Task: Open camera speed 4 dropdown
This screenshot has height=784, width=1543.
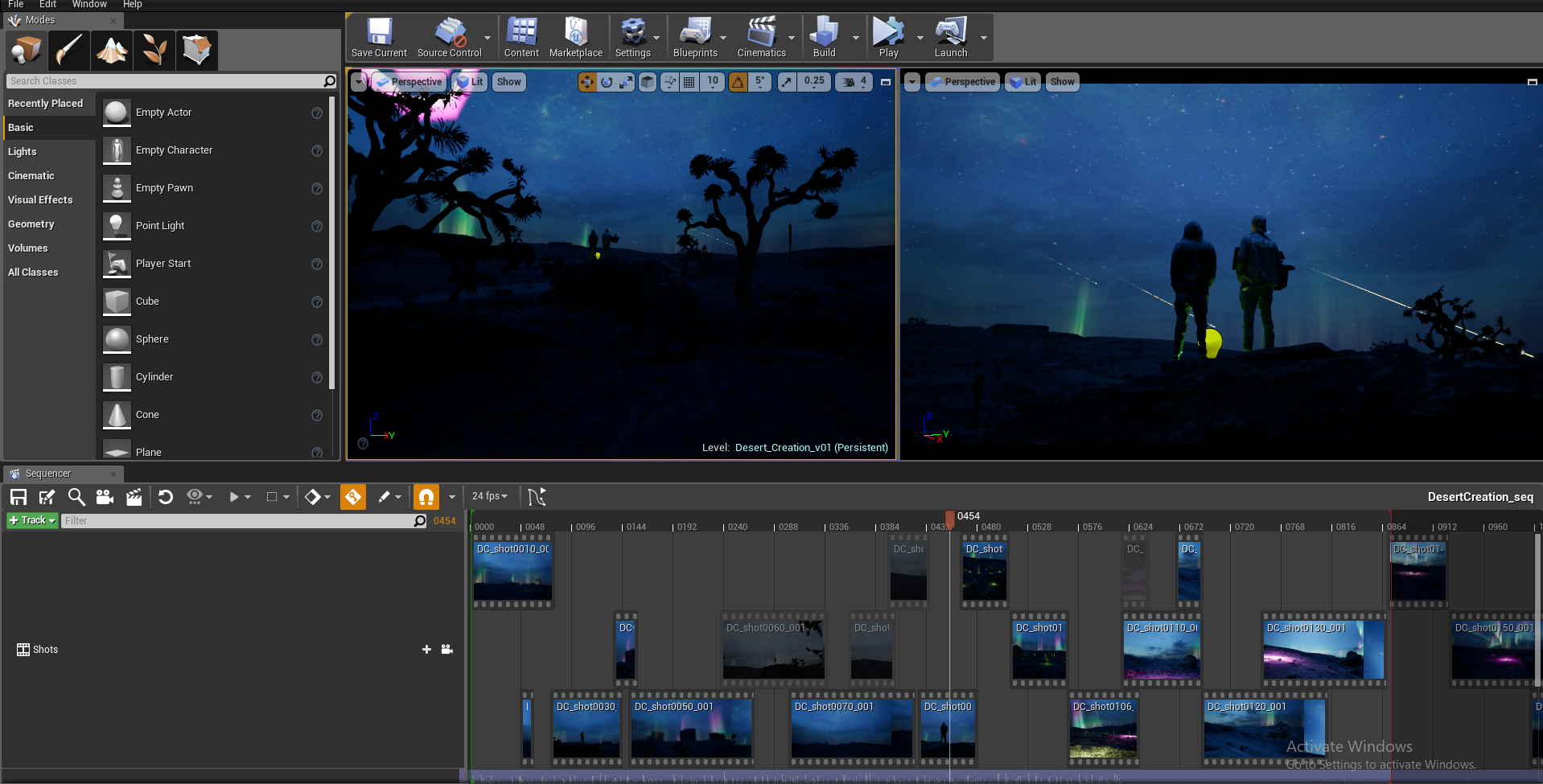Action: tap(854, 82)
